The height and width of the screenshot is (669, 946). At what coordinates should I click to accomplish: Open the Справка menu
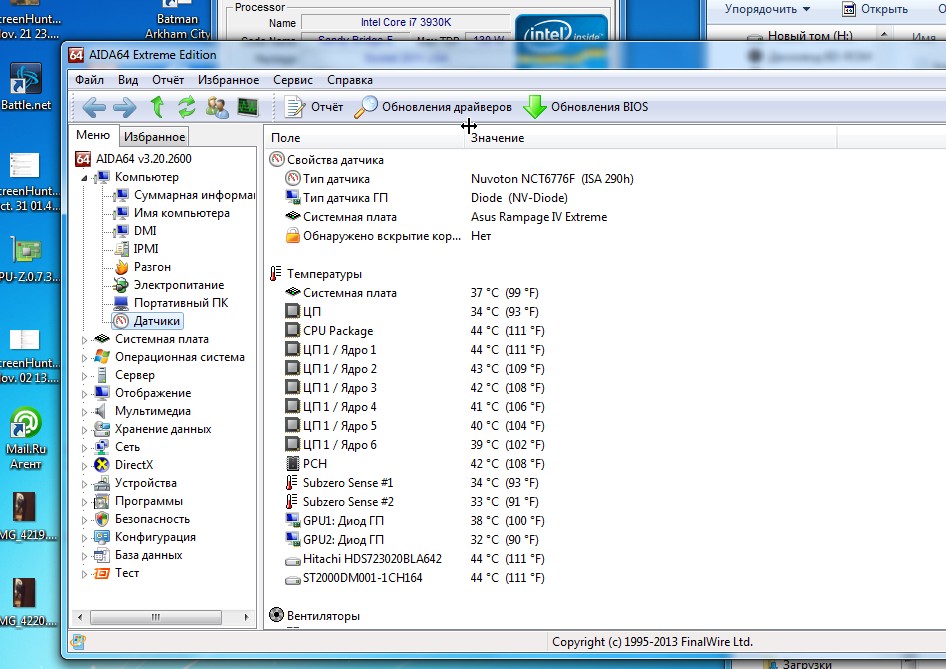click(350, 80)
